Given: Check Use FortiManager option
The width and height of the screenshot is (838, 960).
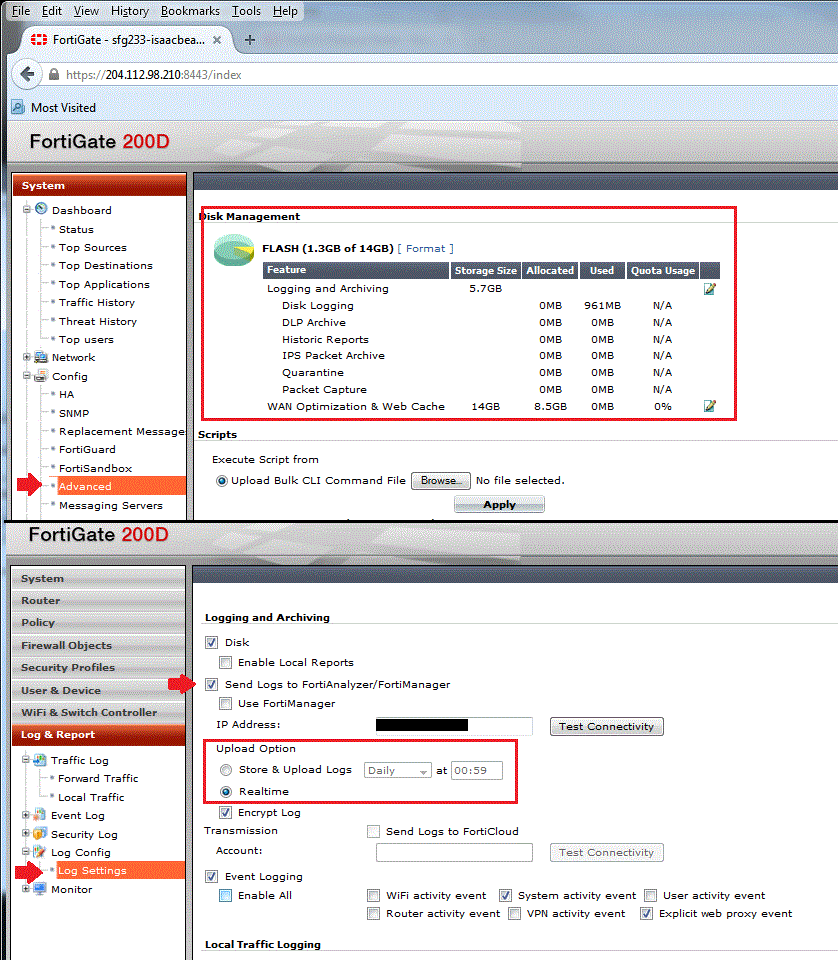Looking at the screenshot, I should pyautogui.click(x=225, y=703).
